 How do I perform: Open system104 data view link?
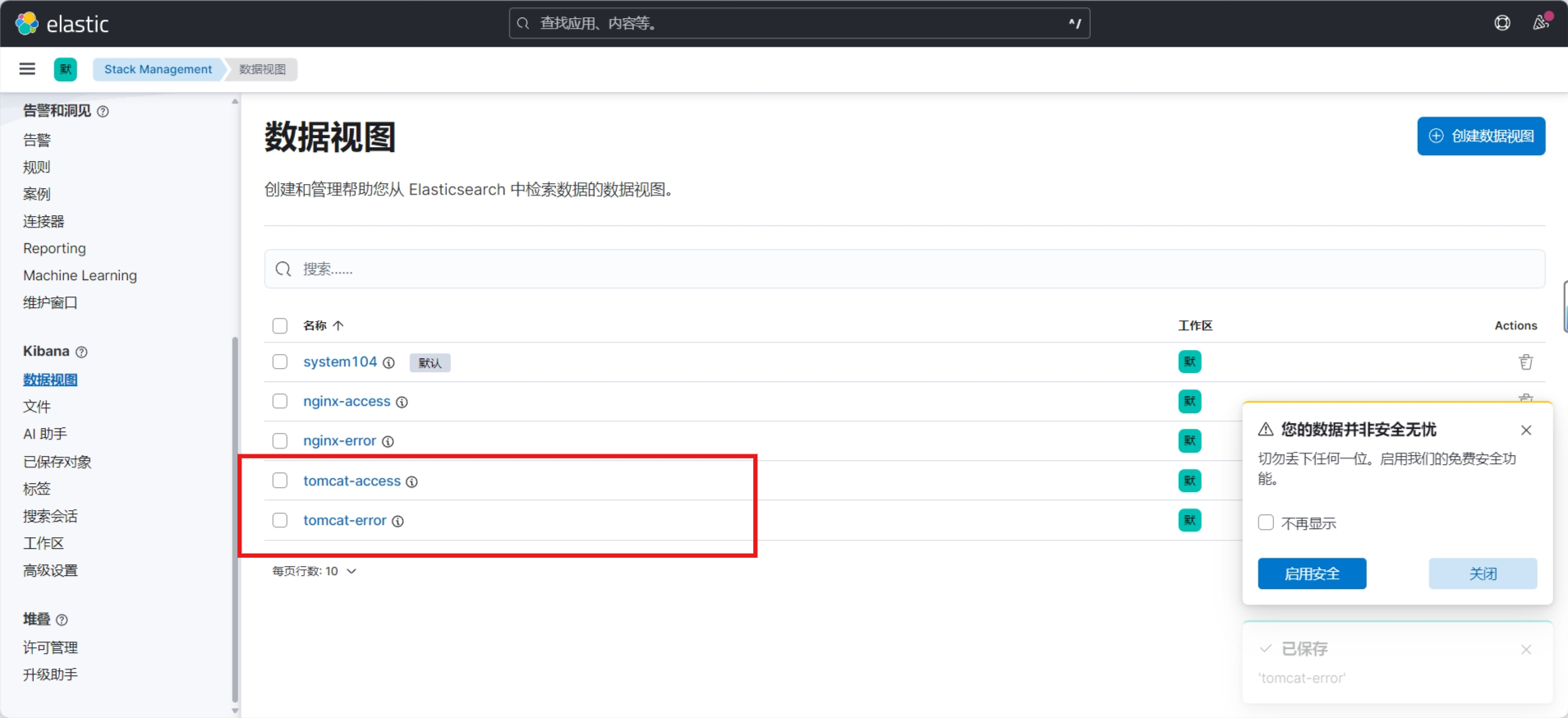[340, 362]
